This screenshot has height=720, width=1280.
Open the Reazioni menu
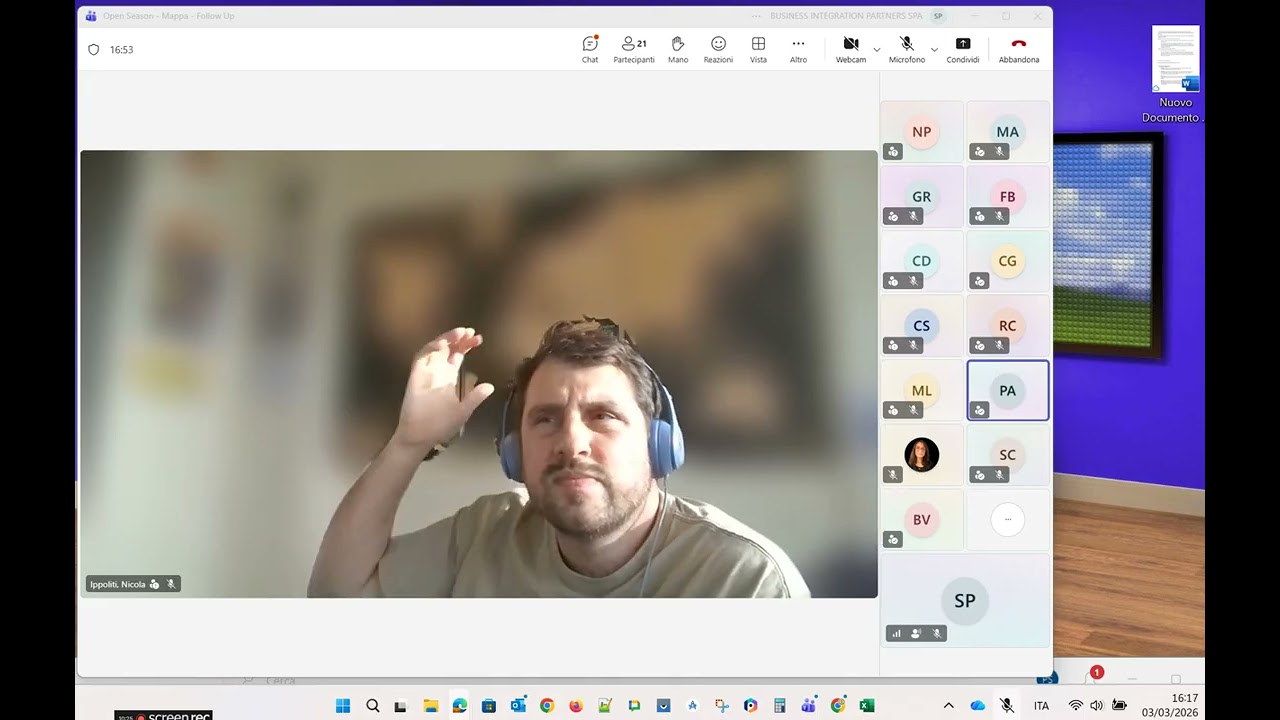[x=718, y=49]
